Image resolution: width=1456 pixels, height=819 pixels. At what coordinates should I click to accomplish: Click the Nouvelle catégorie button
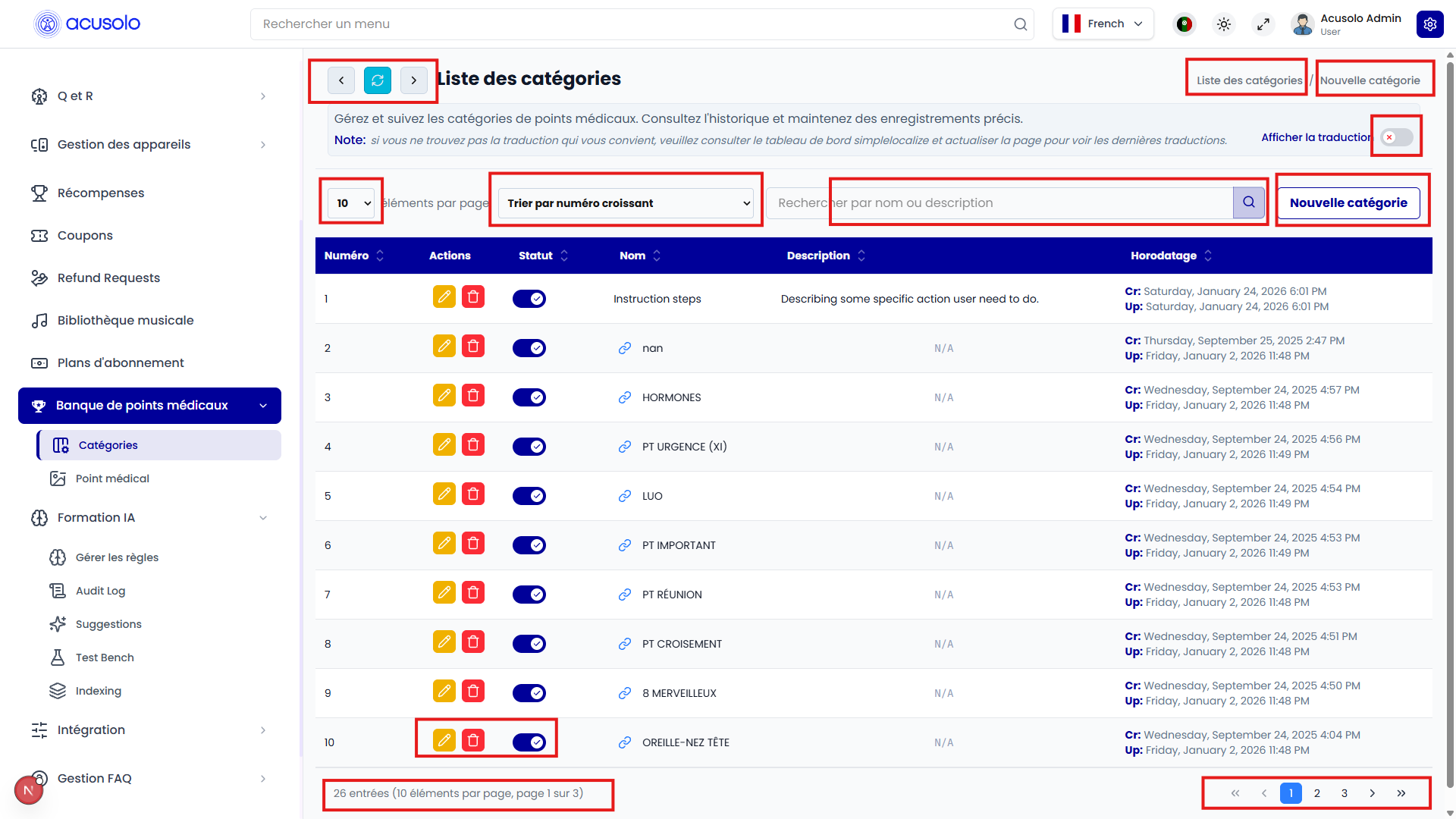click(x=1350, y=202)
